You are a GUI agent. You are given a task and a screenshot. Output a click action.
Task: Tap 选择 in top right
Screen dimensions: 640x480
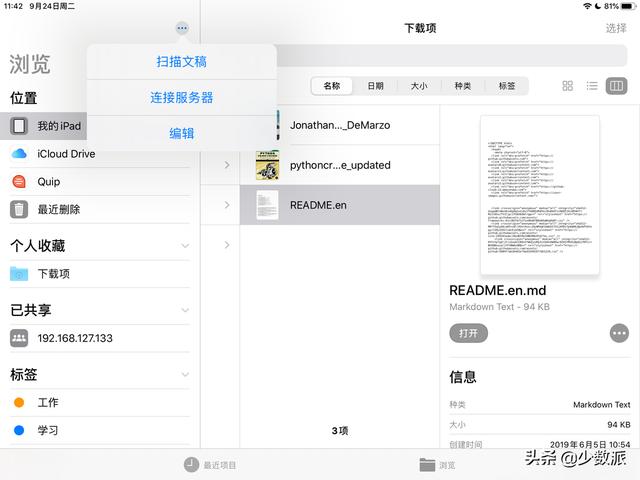pos(616,28)
